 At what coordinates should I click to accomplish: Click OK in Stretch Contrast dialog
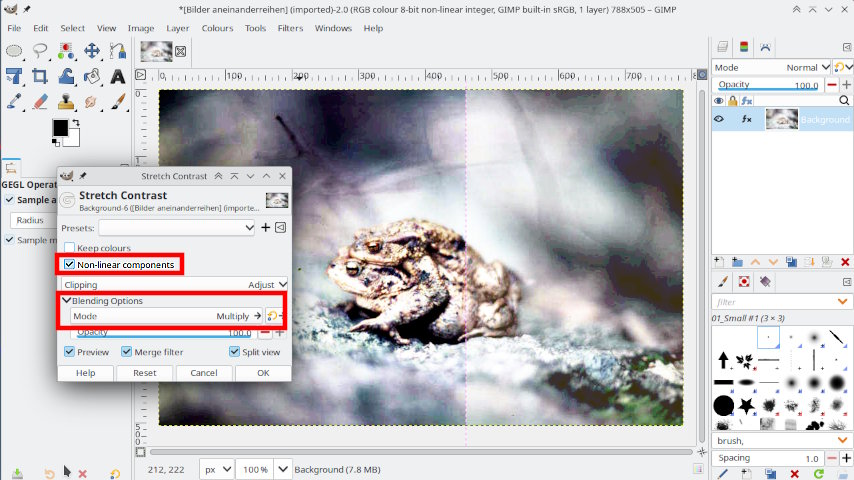(x=263, y=373)
